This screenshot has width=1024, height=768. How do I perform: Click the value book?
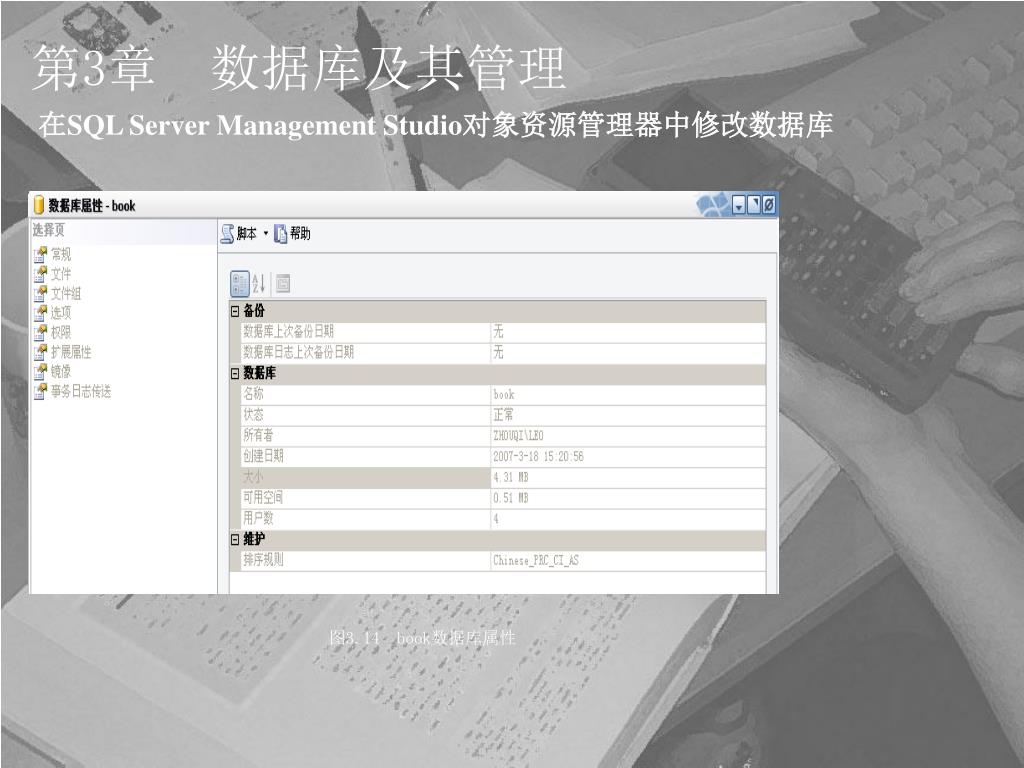pos(504,394)
